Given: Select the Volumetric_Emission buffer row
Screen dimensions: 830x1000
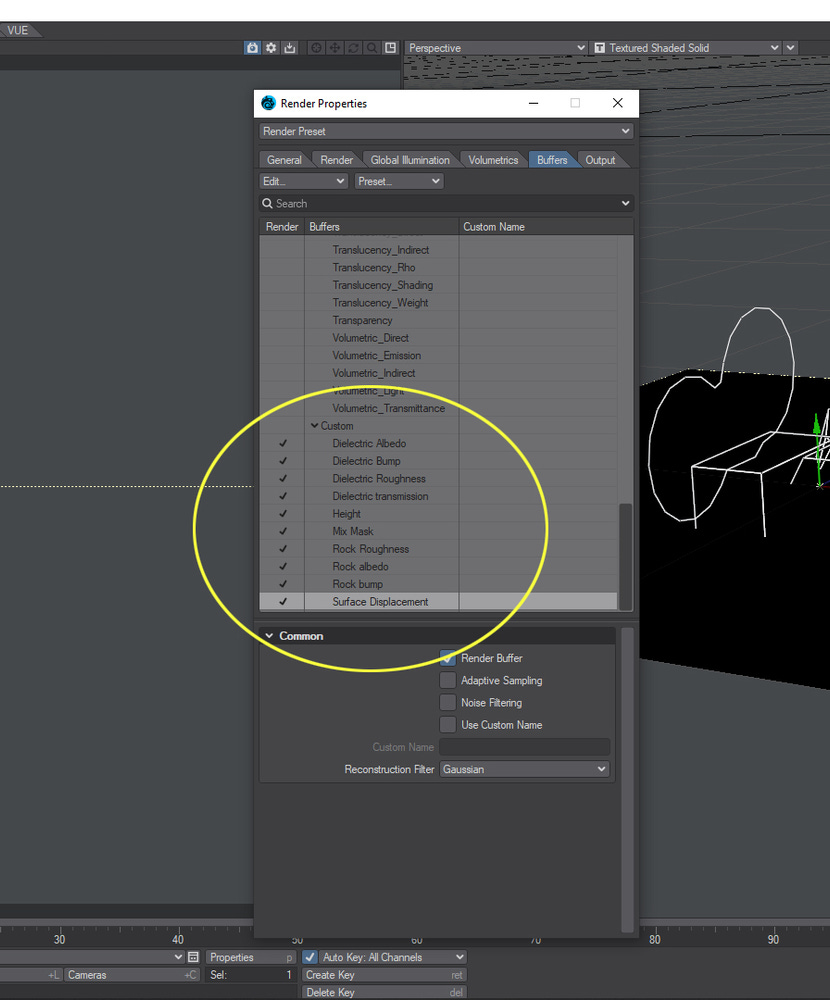Looking at the screenshot, I should (438, 355).
